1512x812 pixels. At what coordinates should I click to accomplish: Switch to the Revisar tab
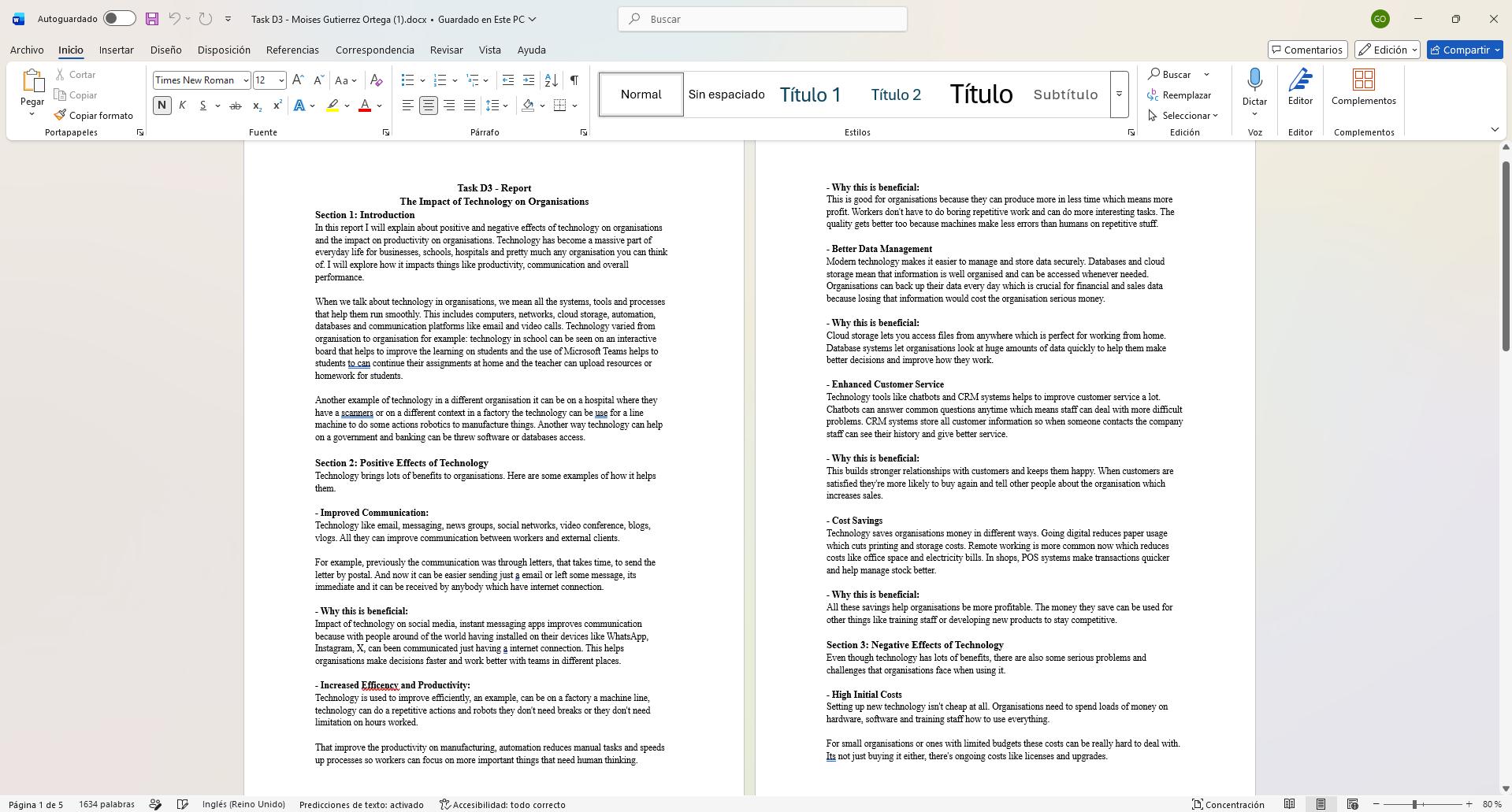446,50
